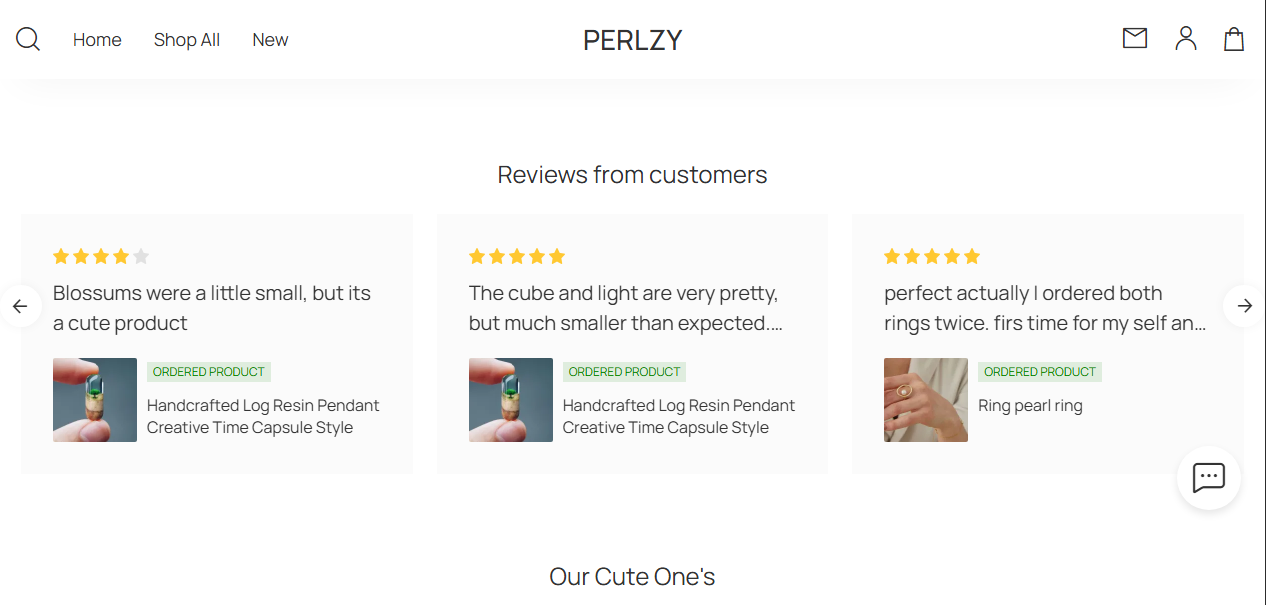The height and width of the screenshot is (605, 1266).
Task: Select the New menu item
Action: coord(270,40)
